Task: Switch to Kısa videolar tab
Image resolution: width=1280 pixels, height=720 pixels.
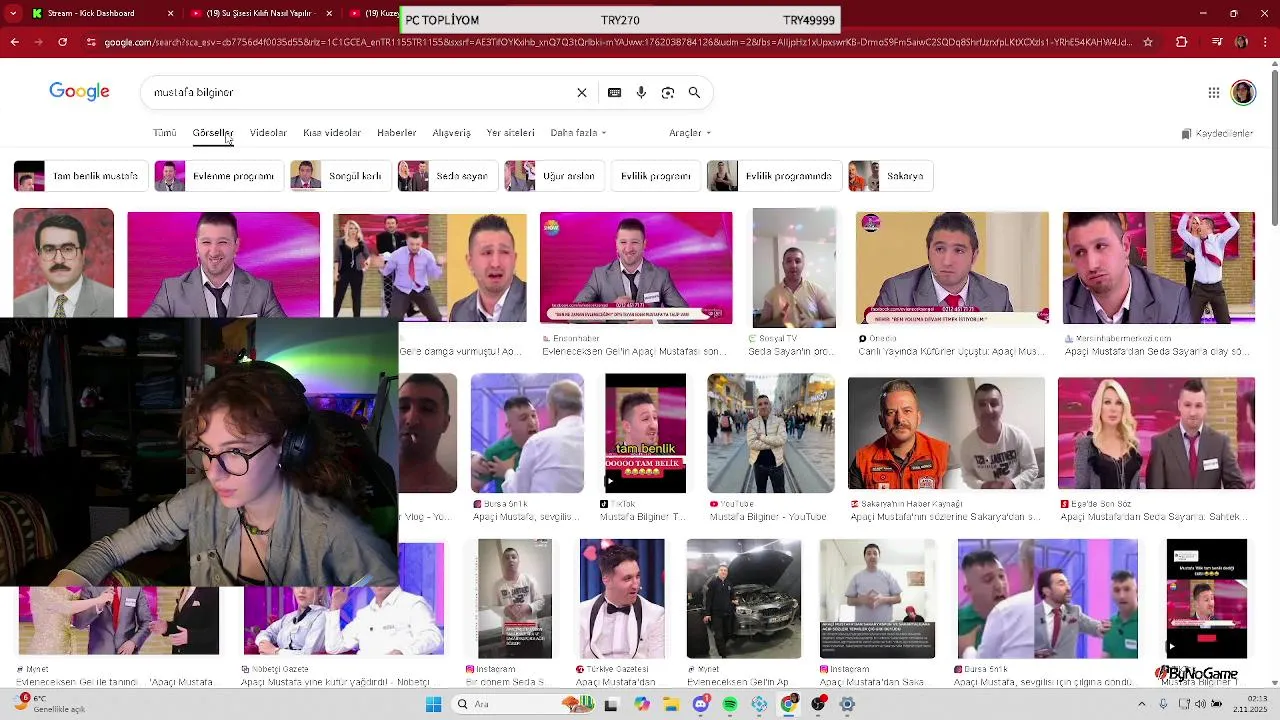Action: (x=332, y=133)
